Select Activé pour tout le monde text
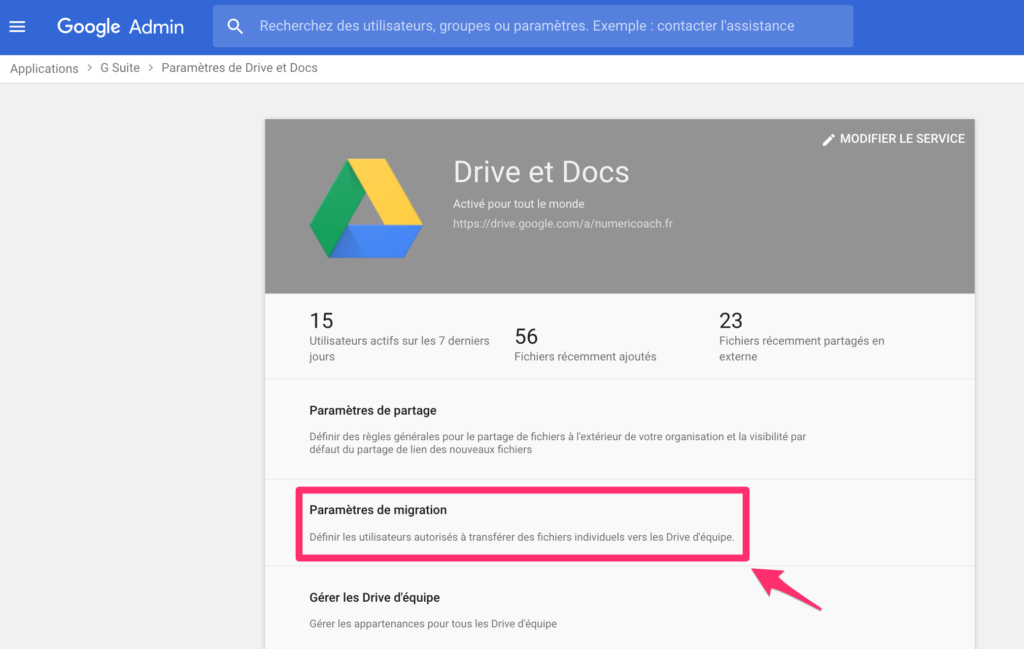The width and height of the screenshot is (1024, 649). pos(519,204)
